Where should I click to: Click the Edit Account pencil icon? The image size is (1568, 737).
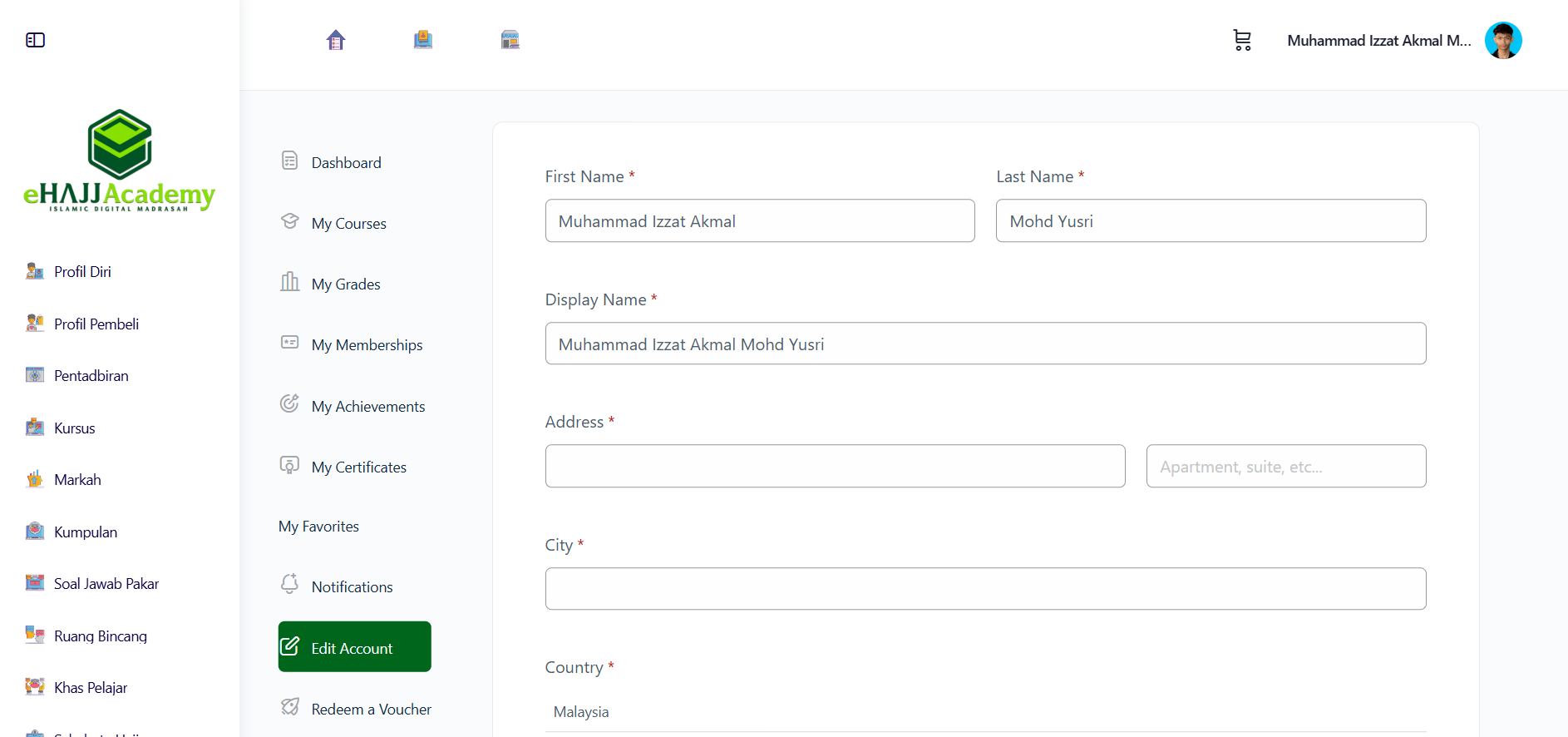289,646
